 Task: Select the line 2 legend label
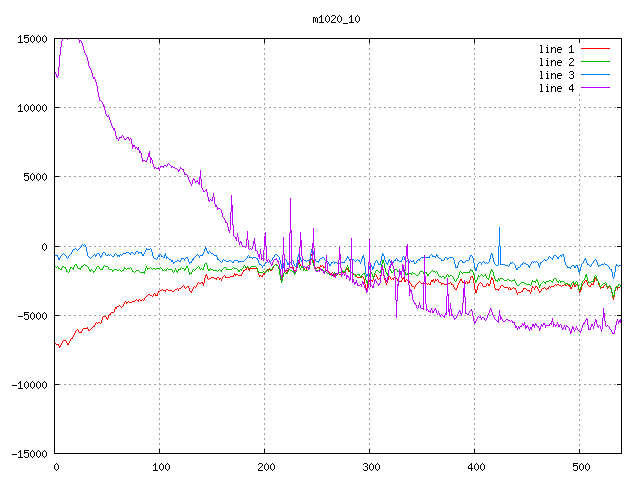pos(557,62)
